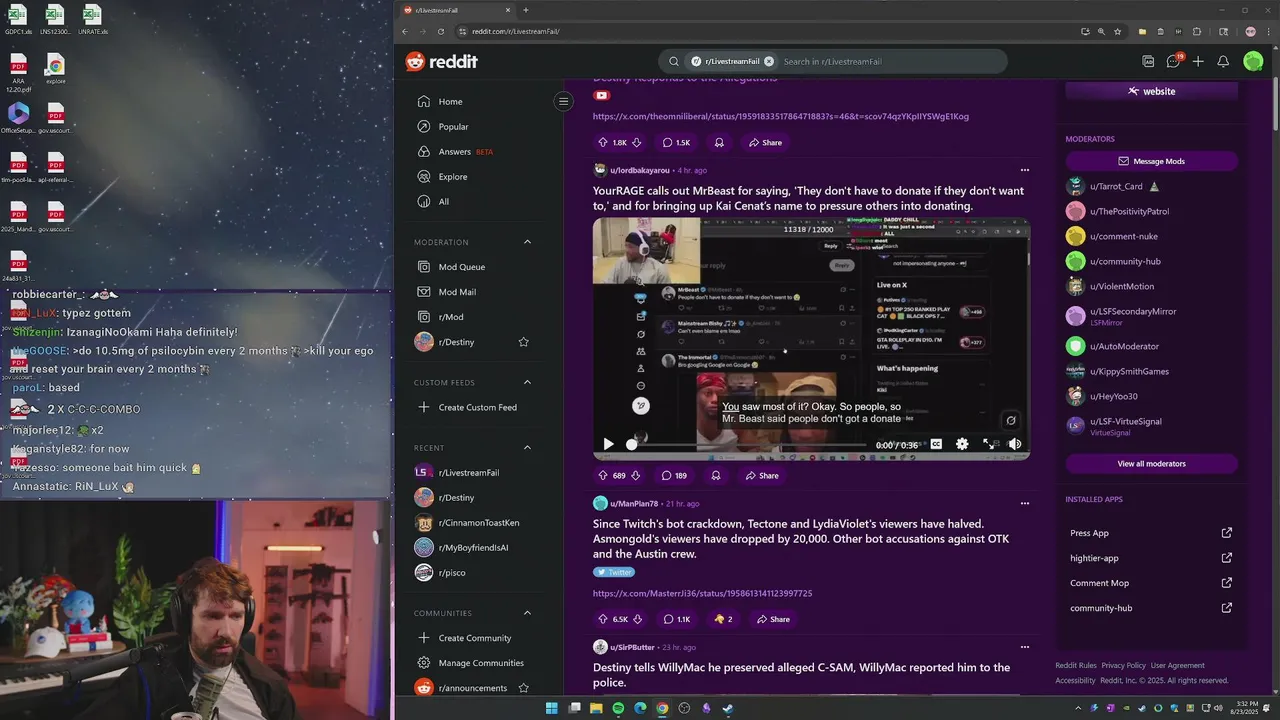
Task: Open the x.com theomniliberal status link
Action: (x=780, y=116)
